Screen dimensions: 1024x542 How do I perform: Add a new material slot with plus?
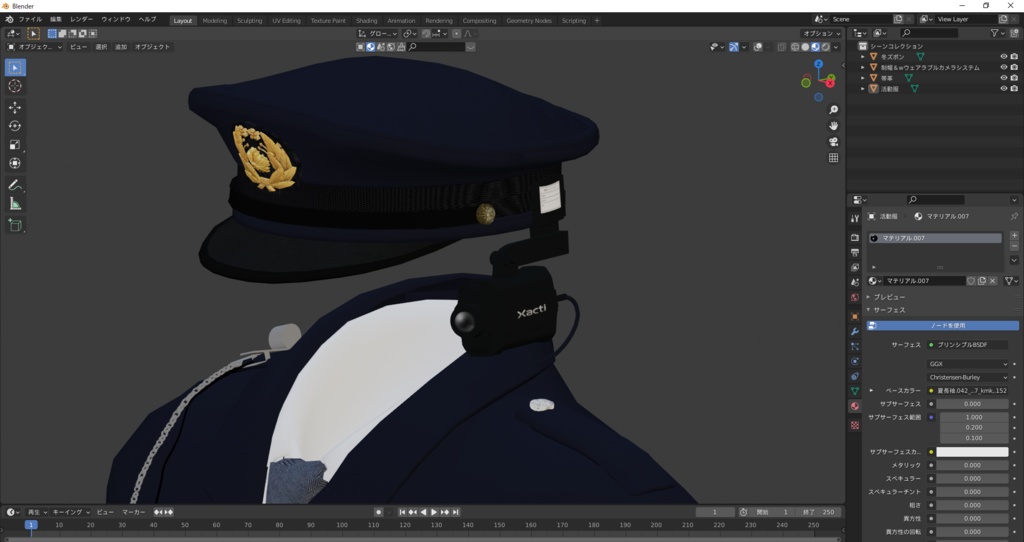[1014, 235]
